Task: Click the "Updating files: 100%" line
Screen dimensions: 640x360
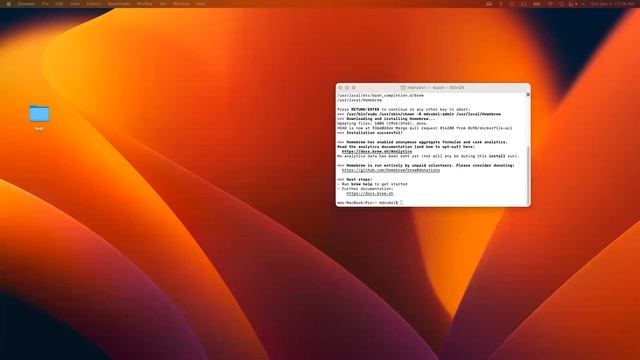Action: tap(382, 123)
